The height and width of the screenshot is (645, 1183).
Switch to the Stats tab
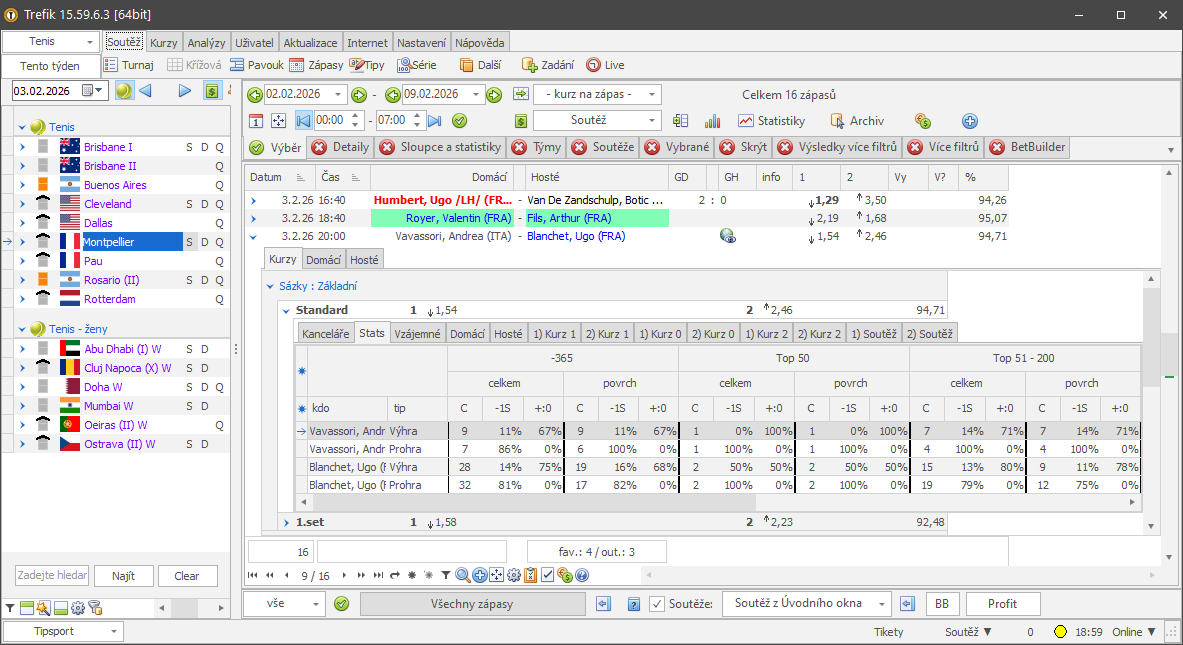pyautogui.click(x=371, y=332)
